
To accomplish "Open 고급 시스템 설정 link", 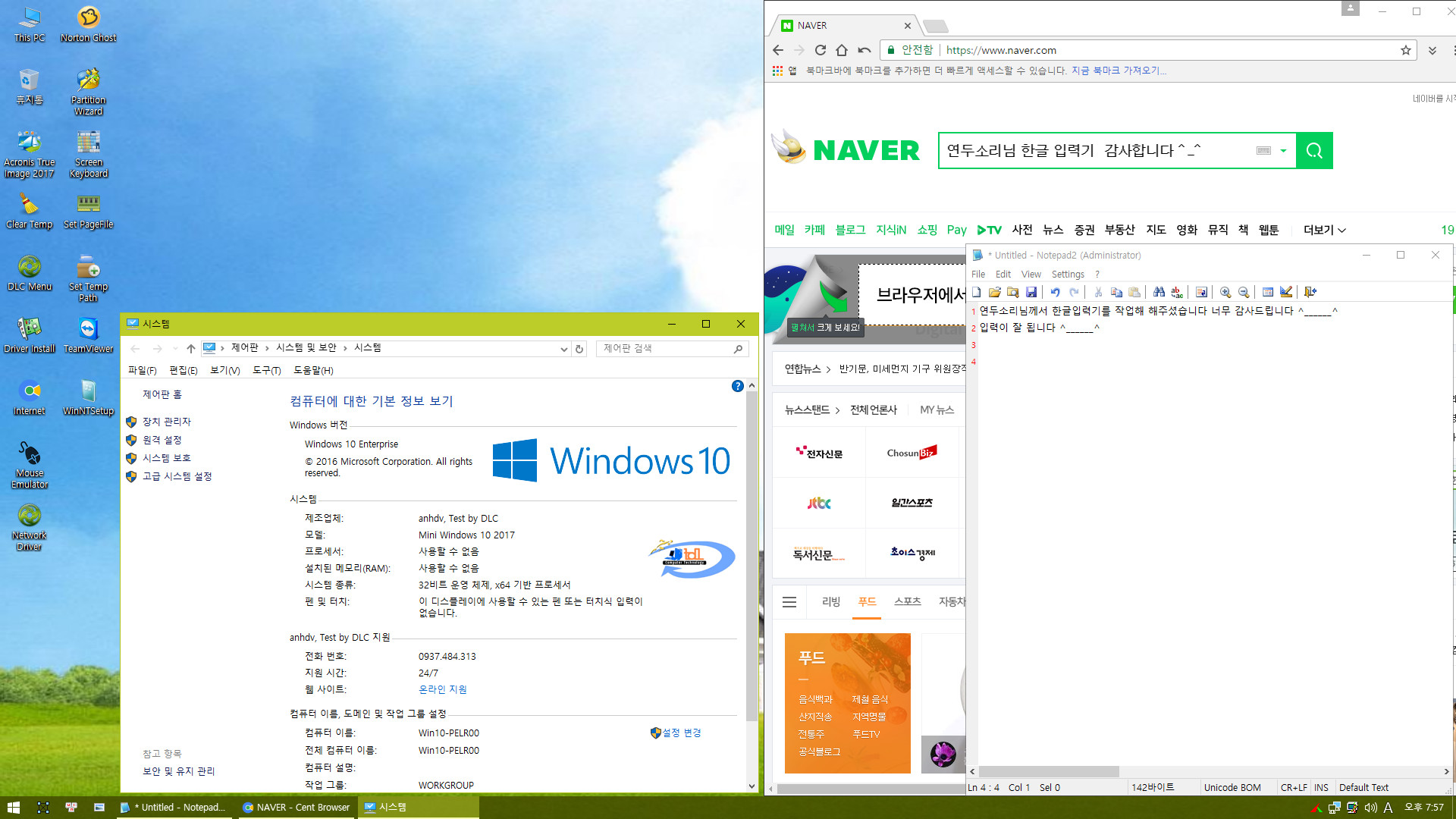I will pos(177,476).
